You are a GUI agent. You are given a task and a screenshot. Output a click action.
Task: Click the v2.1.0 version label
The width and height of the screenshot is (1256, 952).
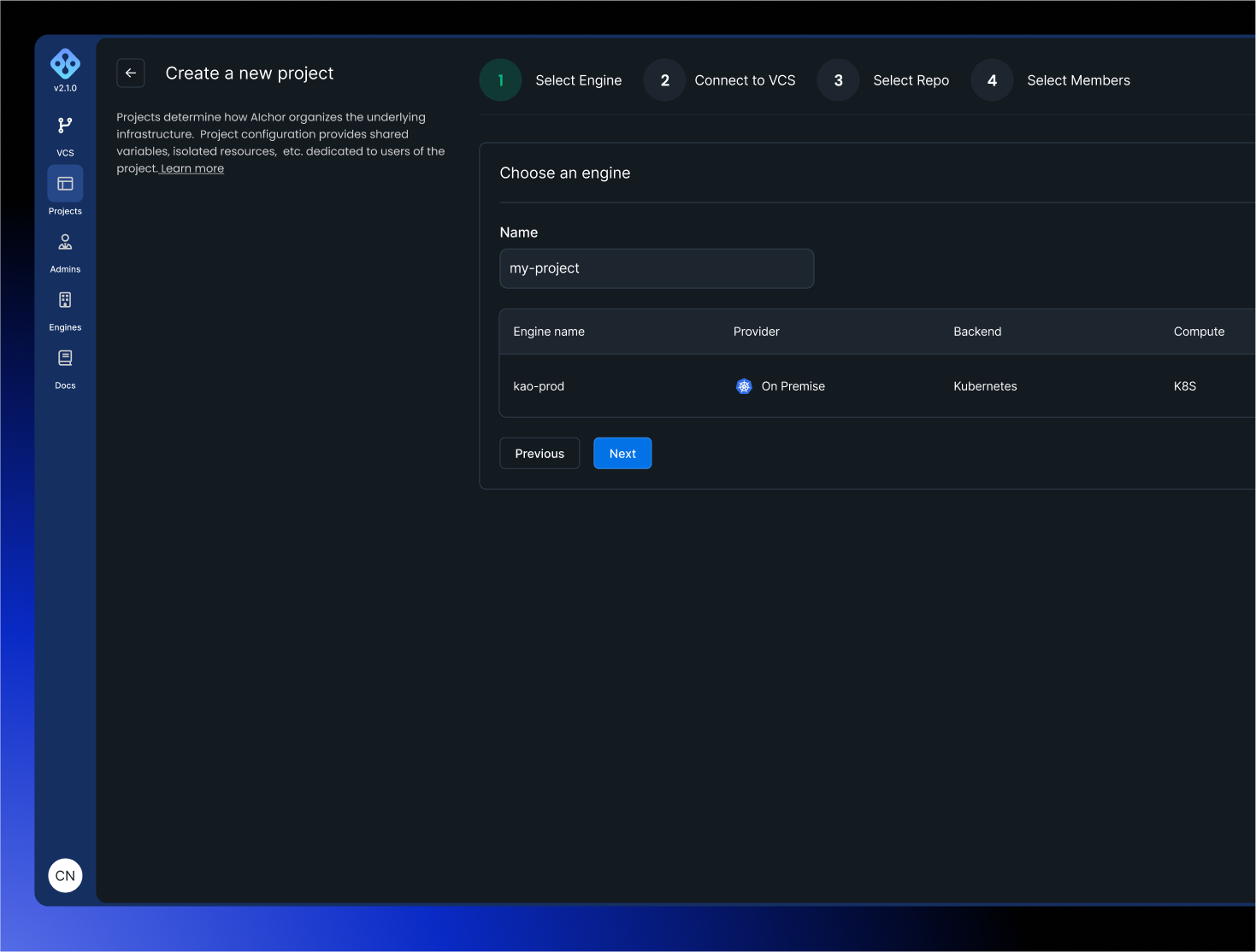click(x=65, y=88)
